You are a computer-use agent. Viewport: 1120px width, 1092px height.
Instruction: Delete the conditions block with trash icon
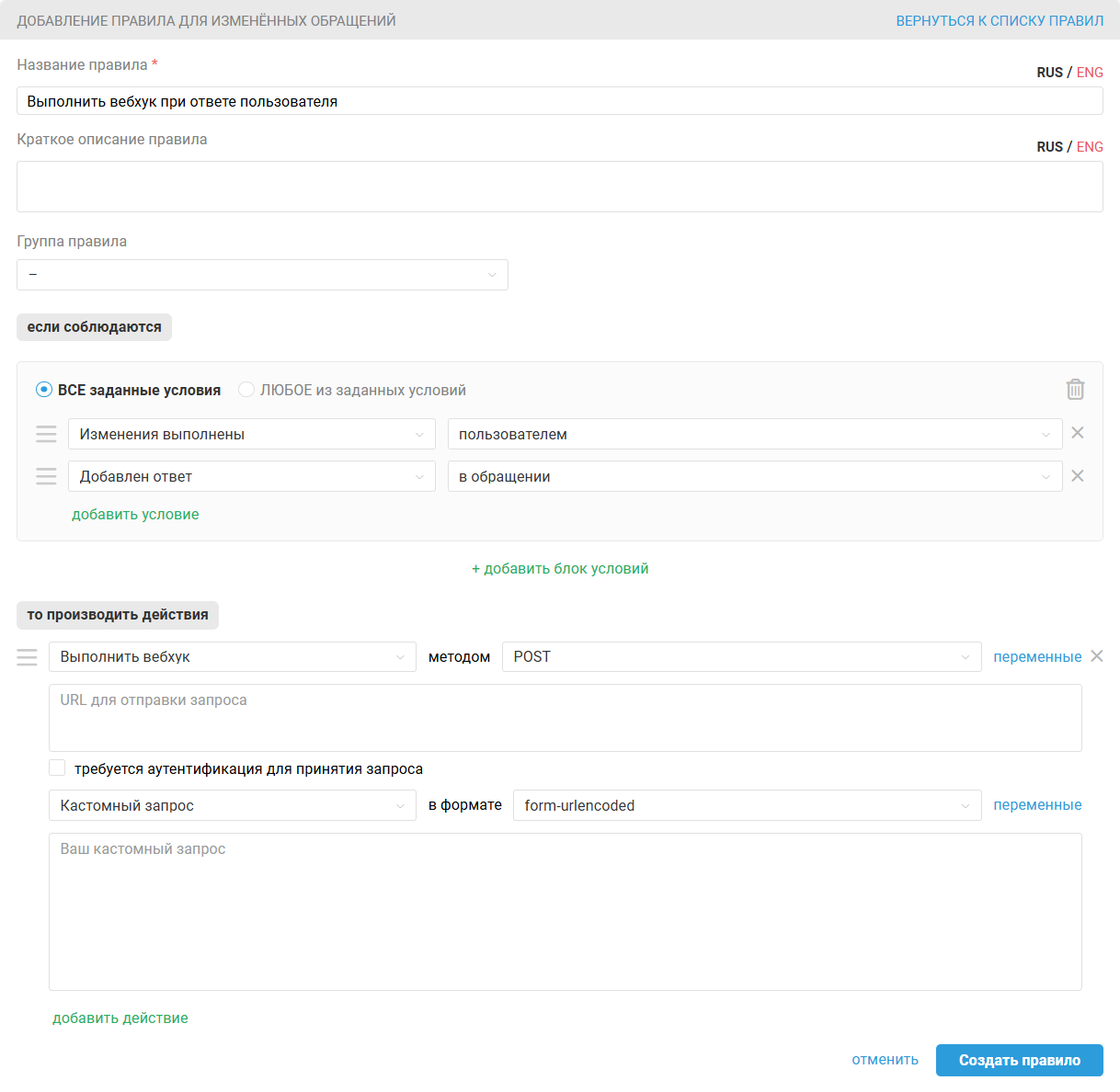(x=1075, y=390)
